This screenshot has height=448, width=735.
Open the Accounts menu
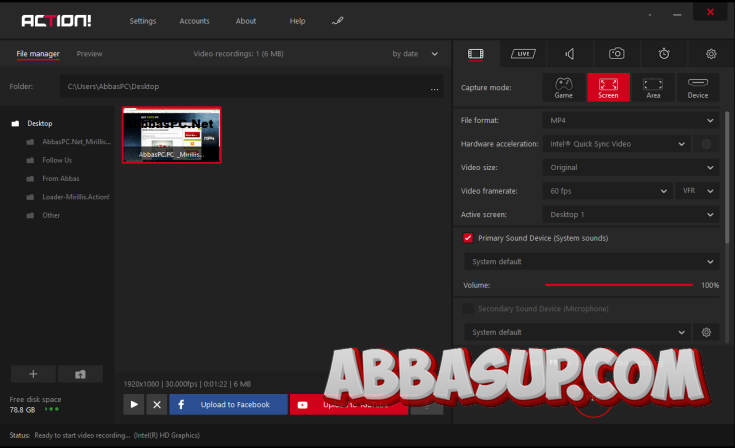195,21
